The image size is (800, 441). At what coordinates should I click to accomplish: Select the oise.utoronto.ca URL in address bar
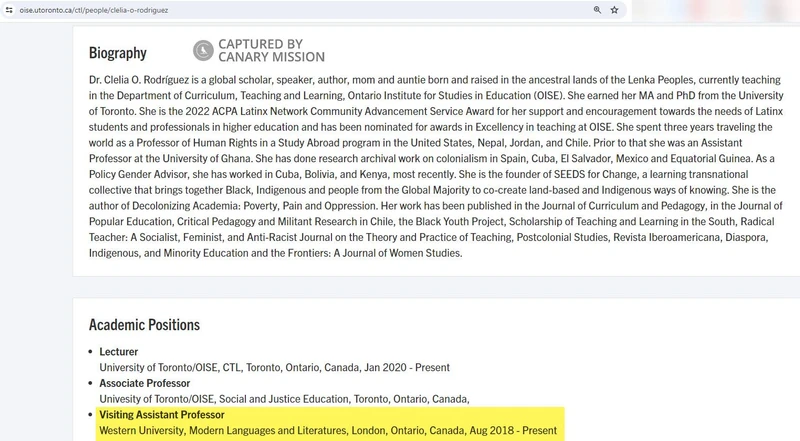pyautogui.click(x=94, y=10)
